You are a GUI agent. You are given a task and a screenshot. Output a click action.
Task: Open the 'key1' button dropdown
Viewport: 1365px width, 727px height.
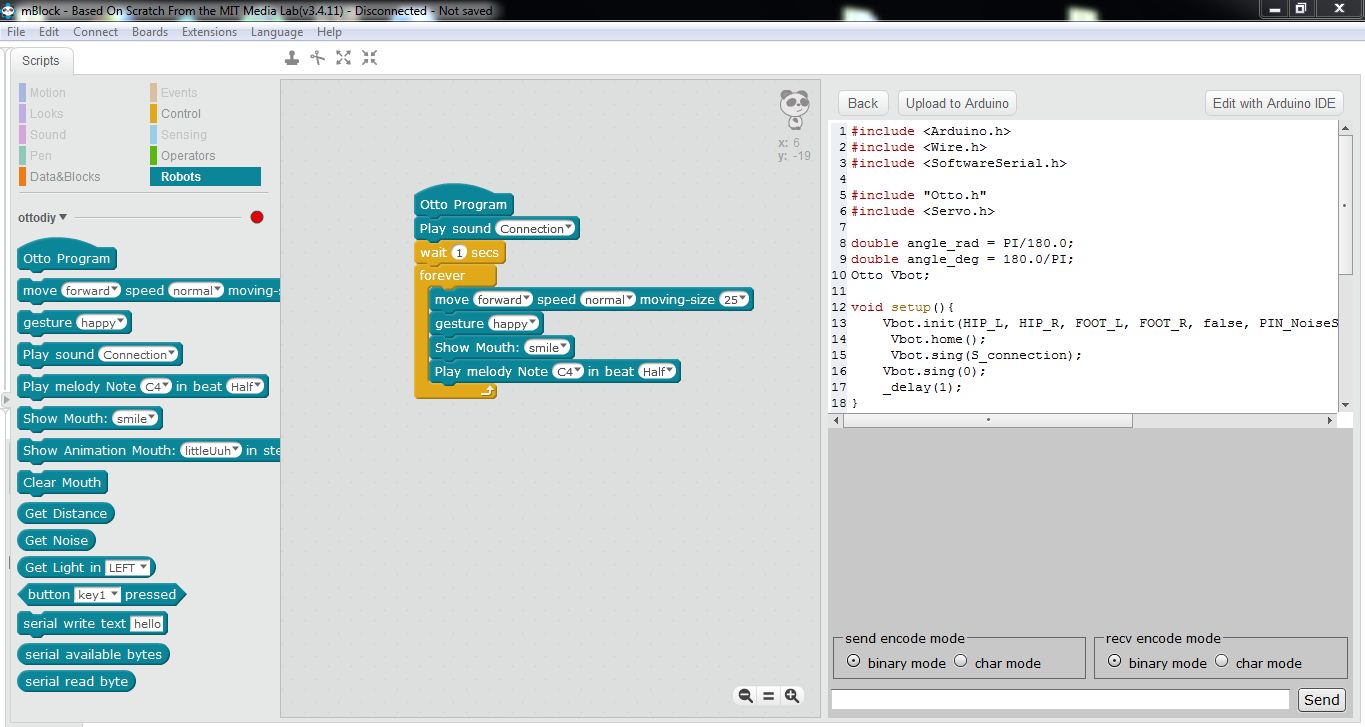point(98,595)
